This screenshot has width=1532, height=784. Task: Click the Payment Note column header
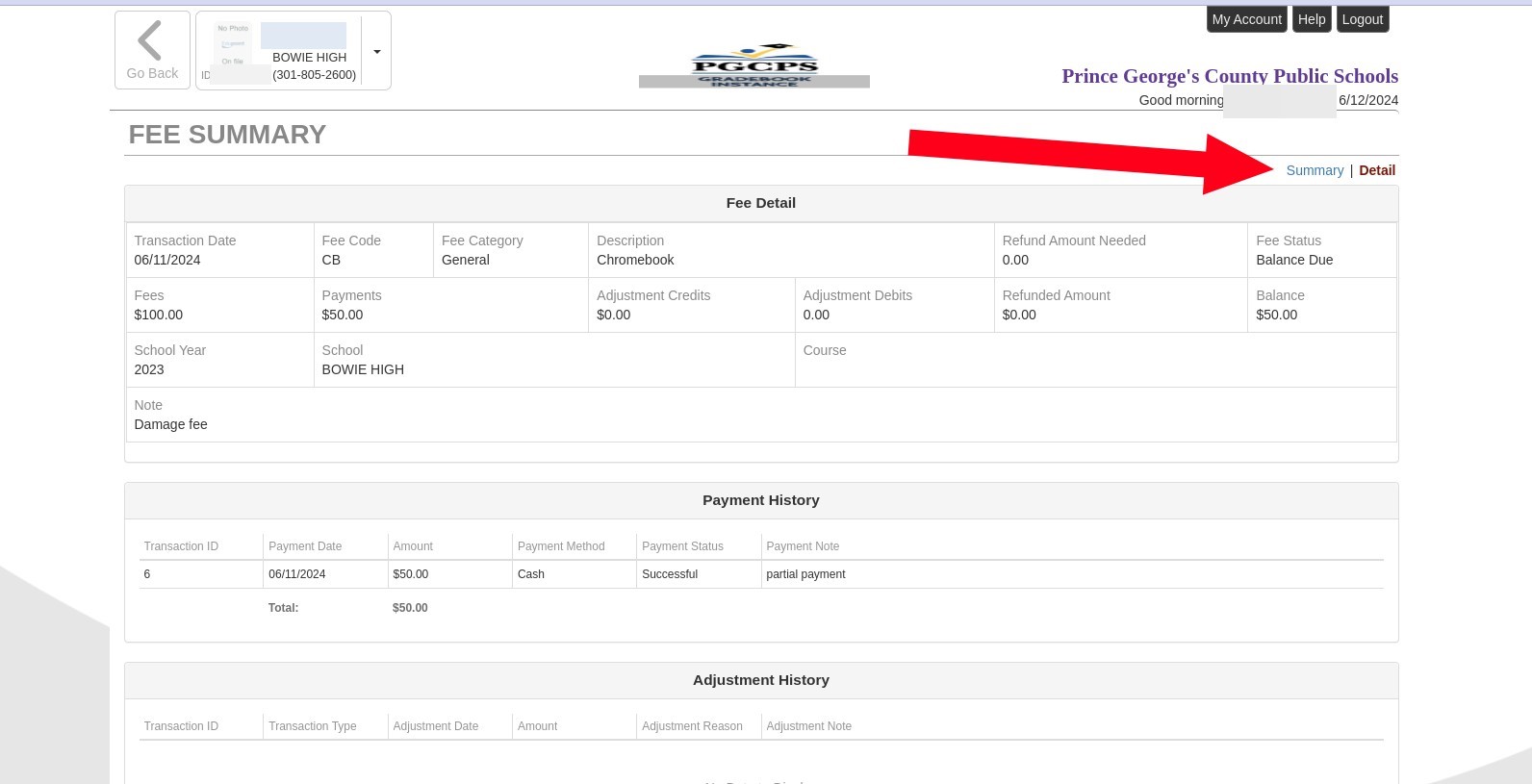pos(803,546)
